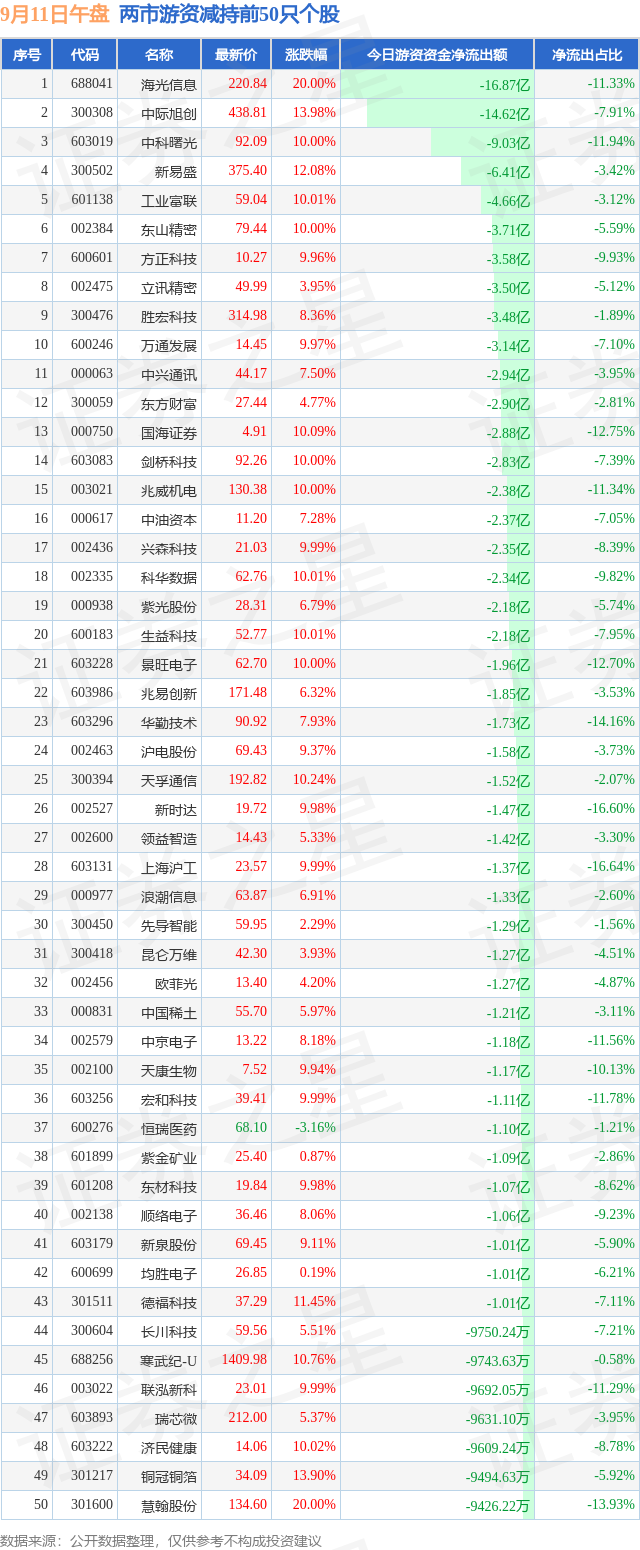Click stock name 紫光股份
This screenshot has width=640, height=1550.
[170, 607]
